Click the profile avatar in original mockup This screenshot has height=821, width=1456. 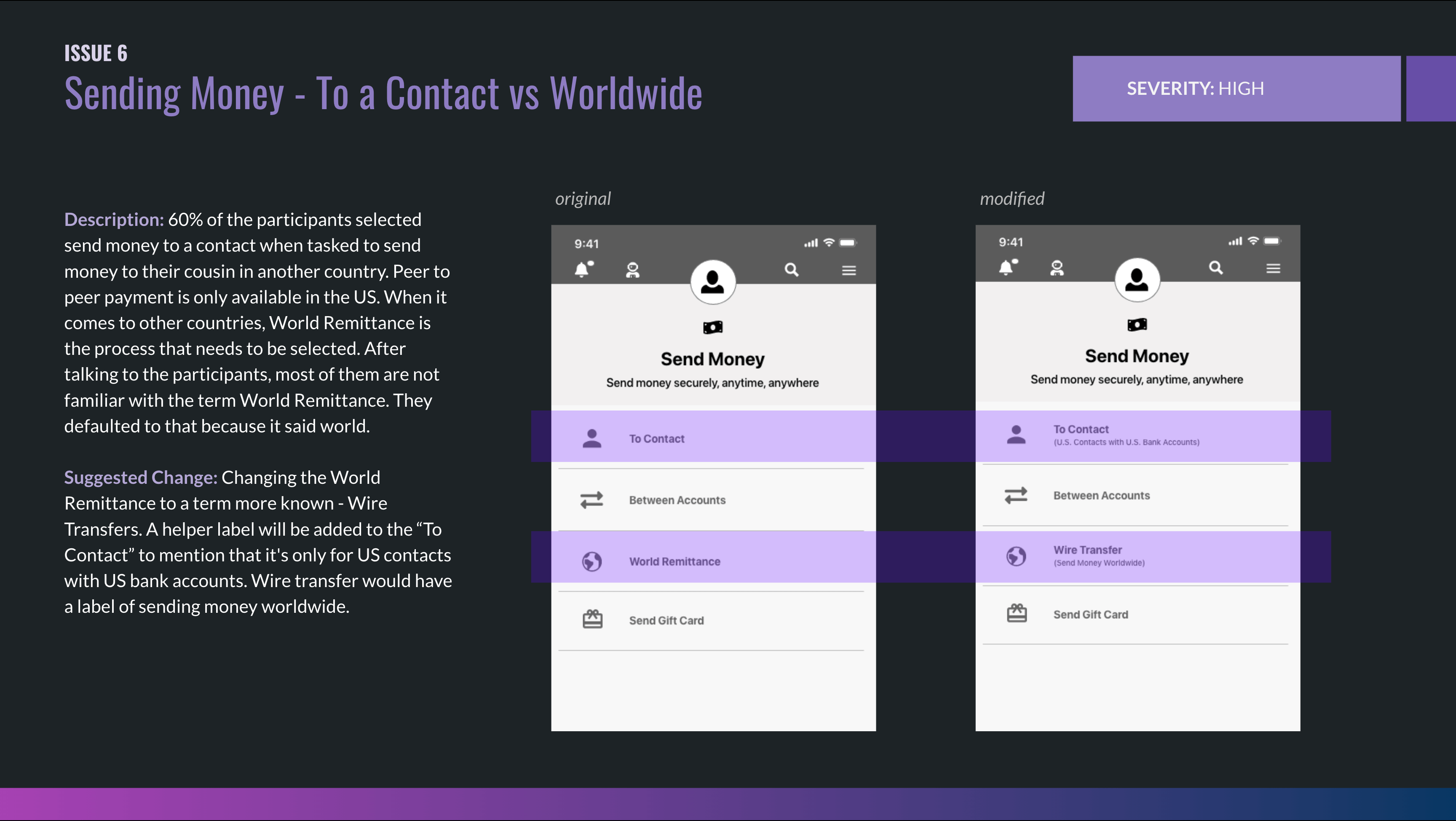click(x=713, y=281)
